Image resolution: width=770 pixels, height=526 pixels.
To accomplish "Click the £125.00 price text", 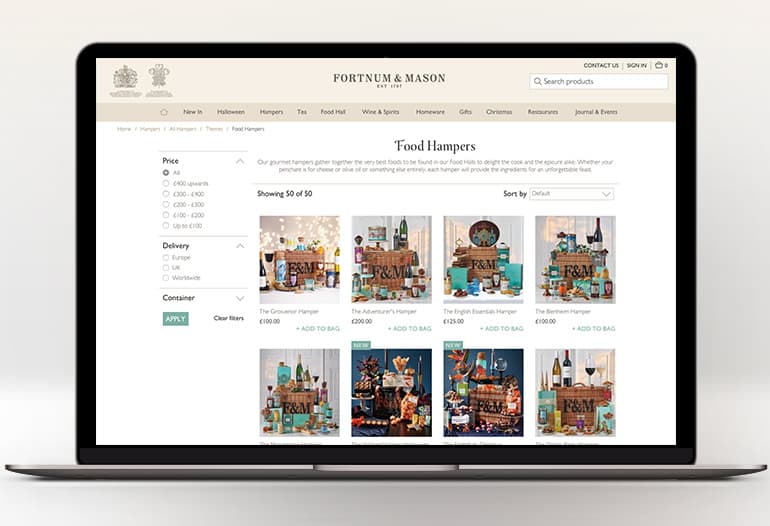I will (x=453, y=321).
